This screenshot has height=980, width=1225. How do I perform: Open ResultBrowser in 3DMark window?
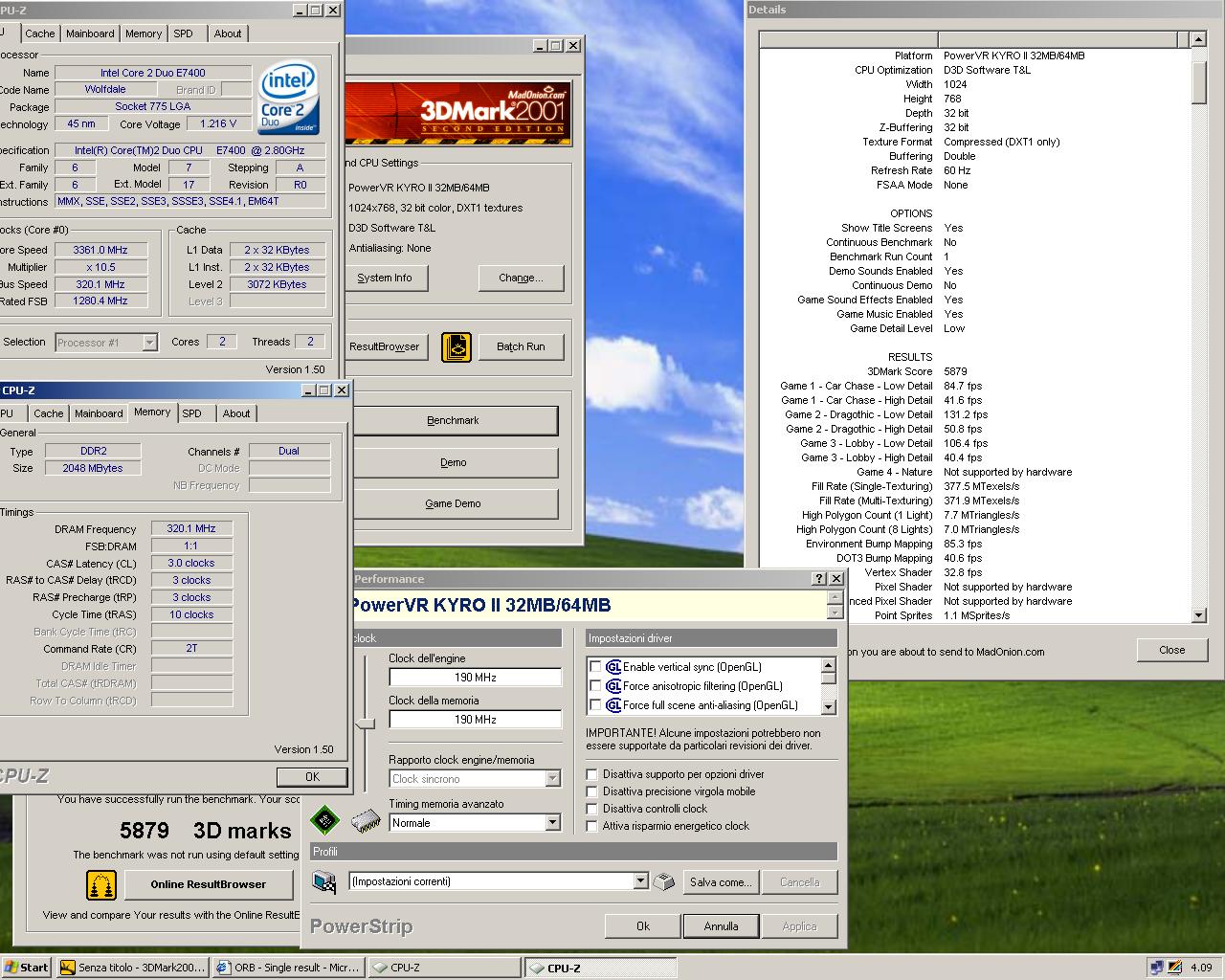pyautogui.click(x=385, y=346)
